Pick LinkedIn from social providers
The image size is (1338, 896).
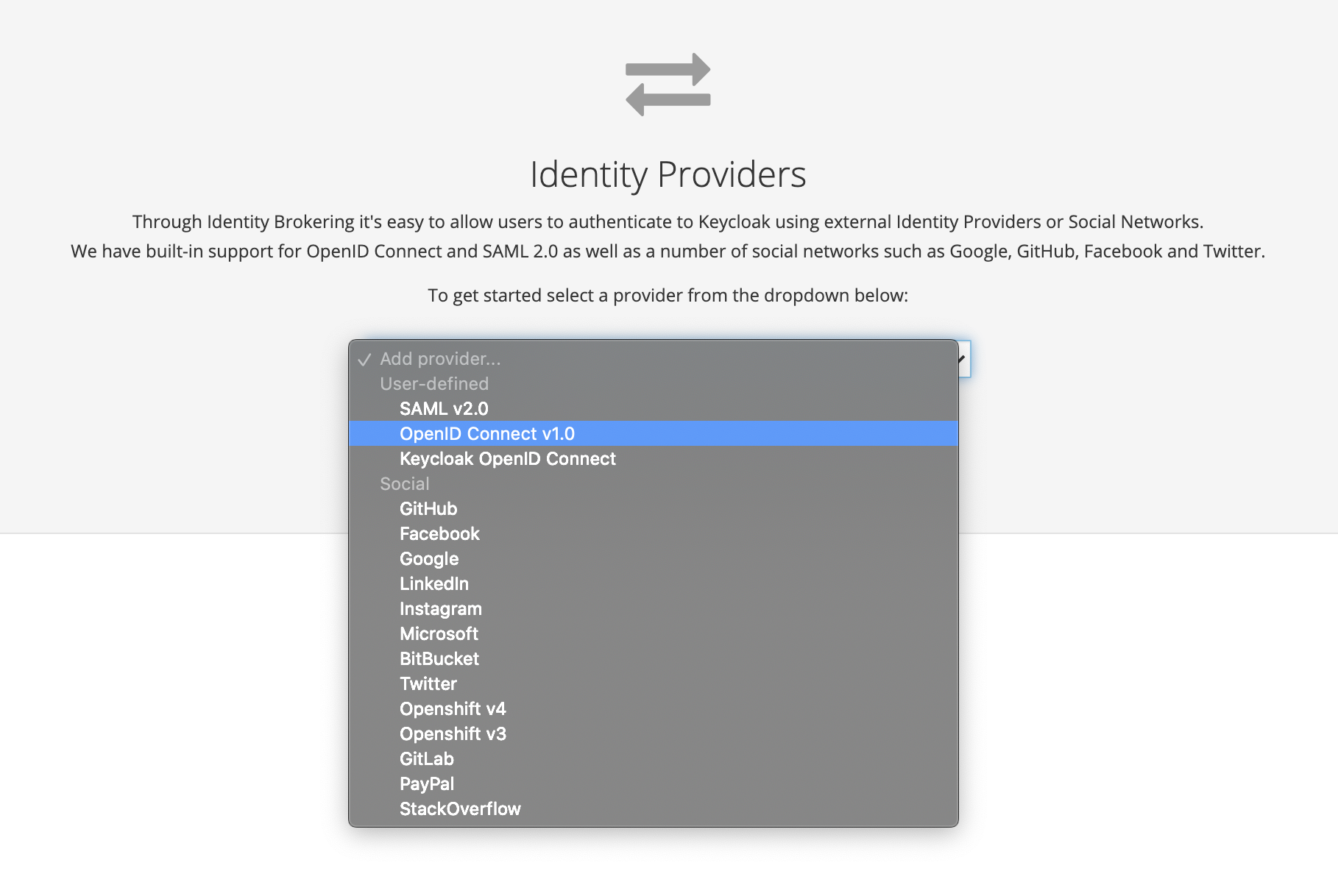(x=433, y=584)
